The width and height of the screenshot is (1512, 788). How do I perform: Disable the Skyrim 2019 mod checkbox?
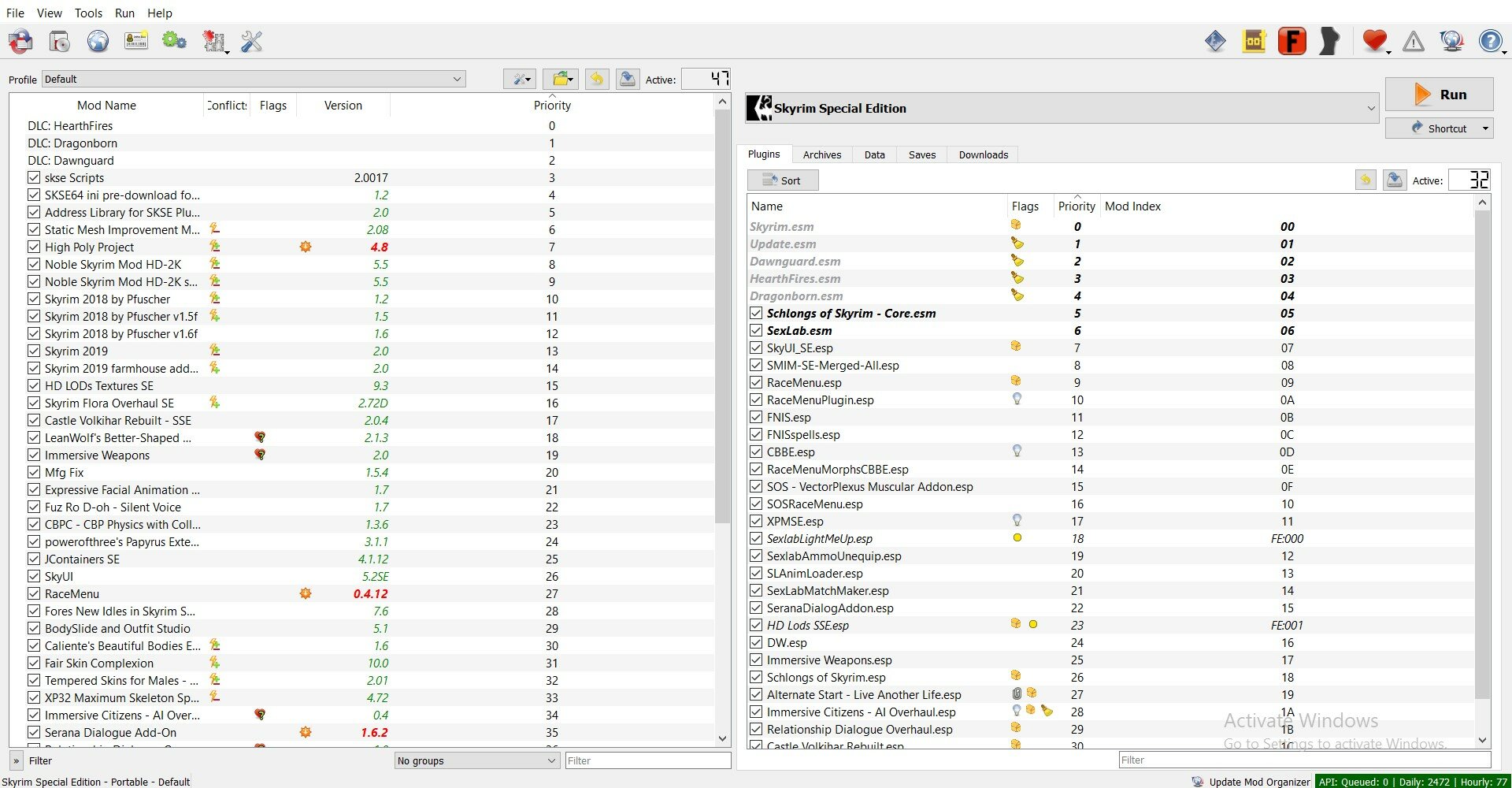pos(34,351)
